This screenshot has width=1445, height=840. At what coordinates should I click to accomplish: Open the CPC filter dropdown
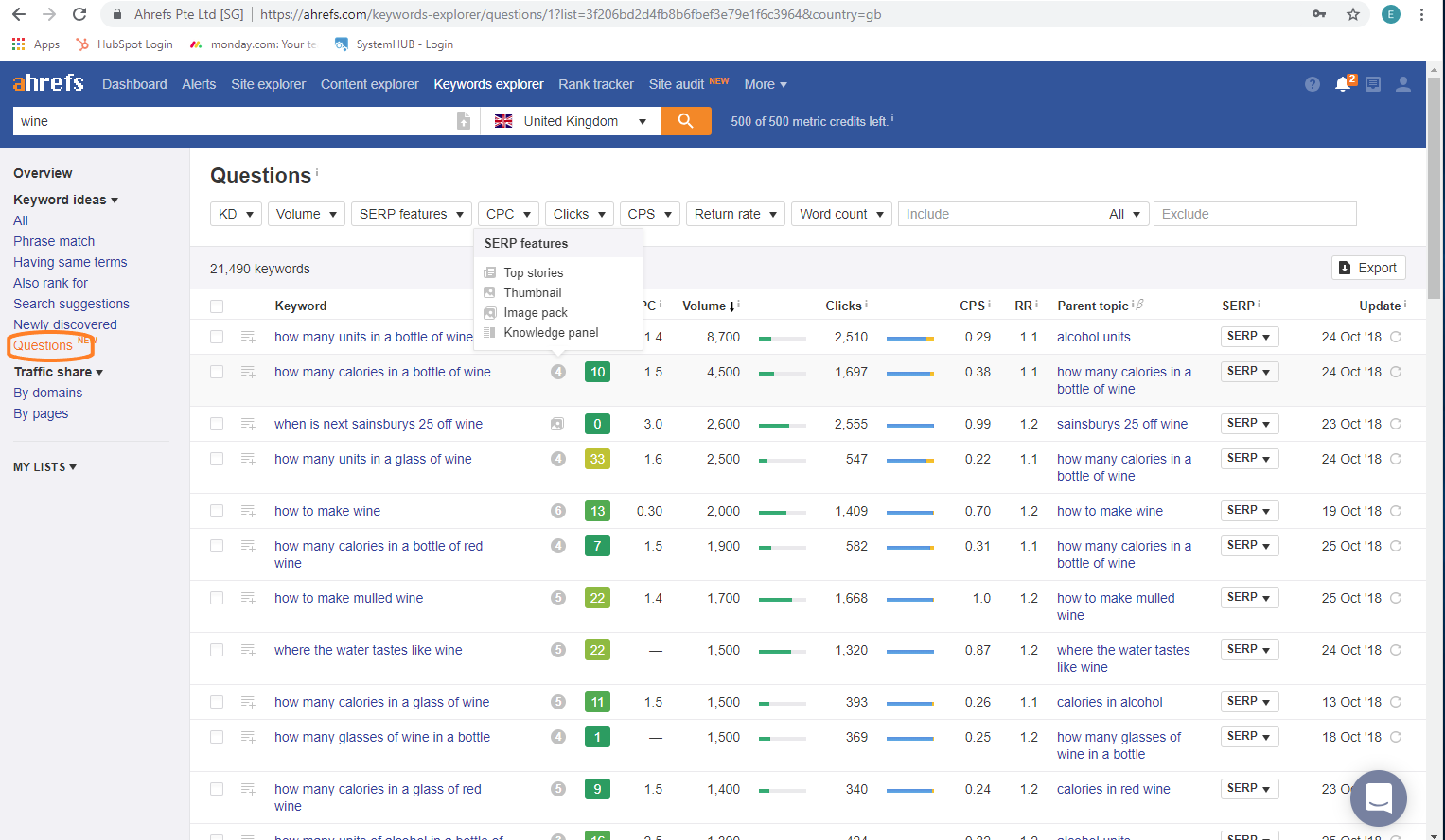point(508,214)
